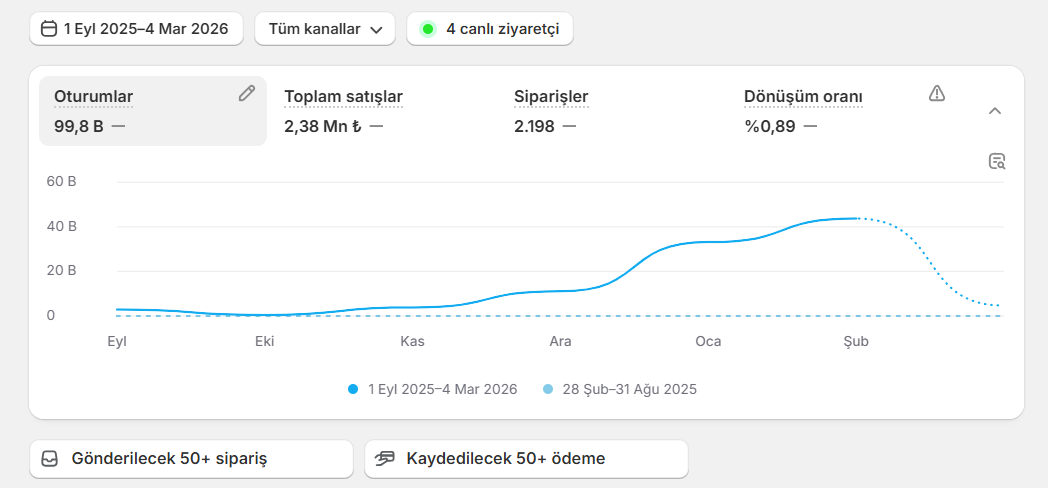This screenshot has width=1048, height=488.
Task: Select the Toplam satışlar metric tab
Action: coord(343,97)
